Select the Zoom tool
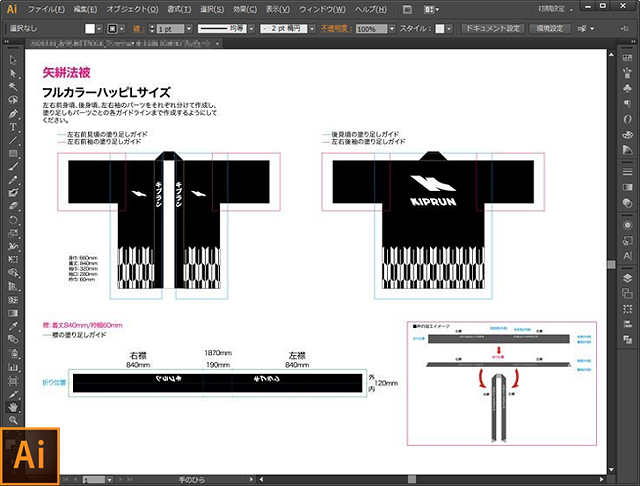The width and height of the screenshot is (640, 486). 13,420
